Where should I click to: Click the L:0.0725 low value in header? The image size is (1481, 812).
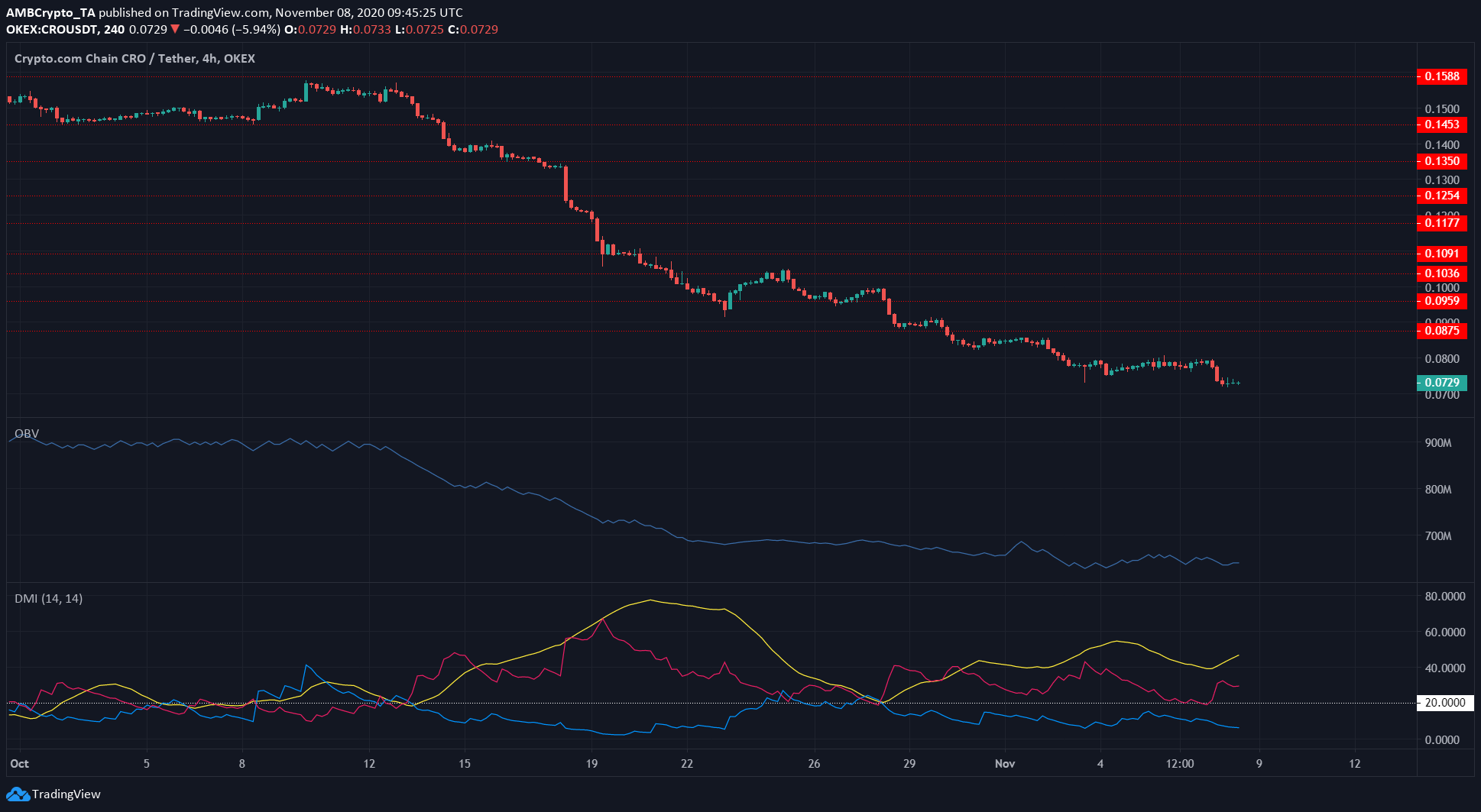[x=419, y=30]
